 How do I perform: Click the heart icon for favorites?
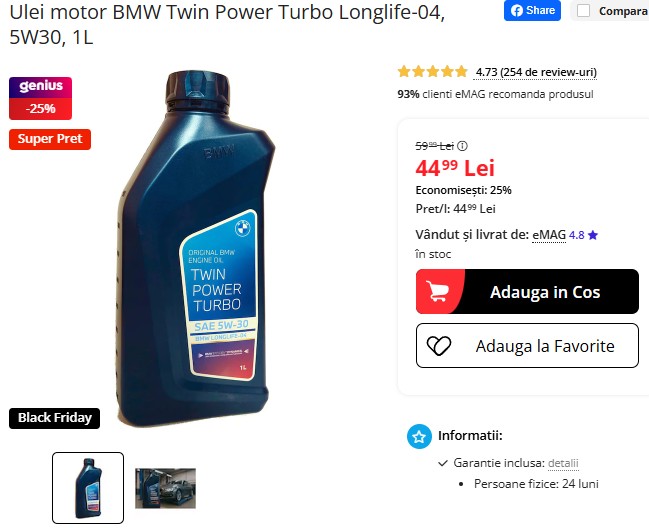[439, 346]
